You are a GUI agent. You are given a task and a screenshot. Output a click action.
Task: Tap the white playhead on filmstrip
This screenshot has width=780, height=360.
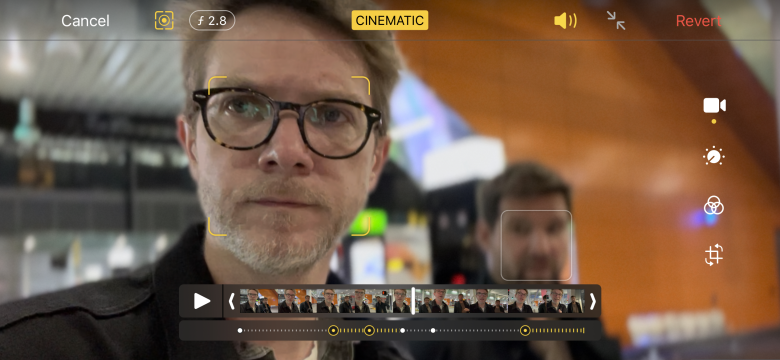pos(413,301)
